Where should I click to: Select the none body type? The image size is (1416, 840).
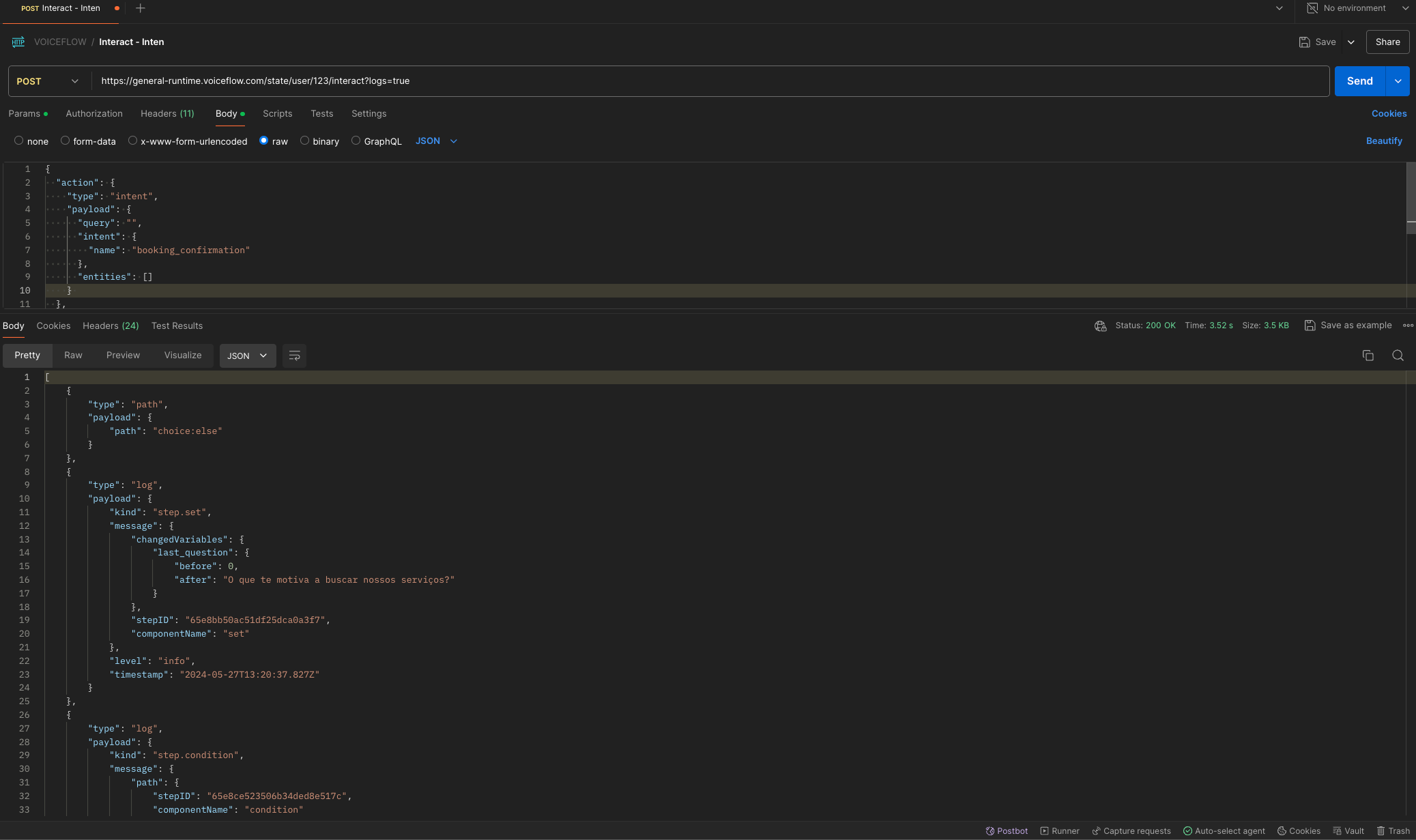(19, 141)
